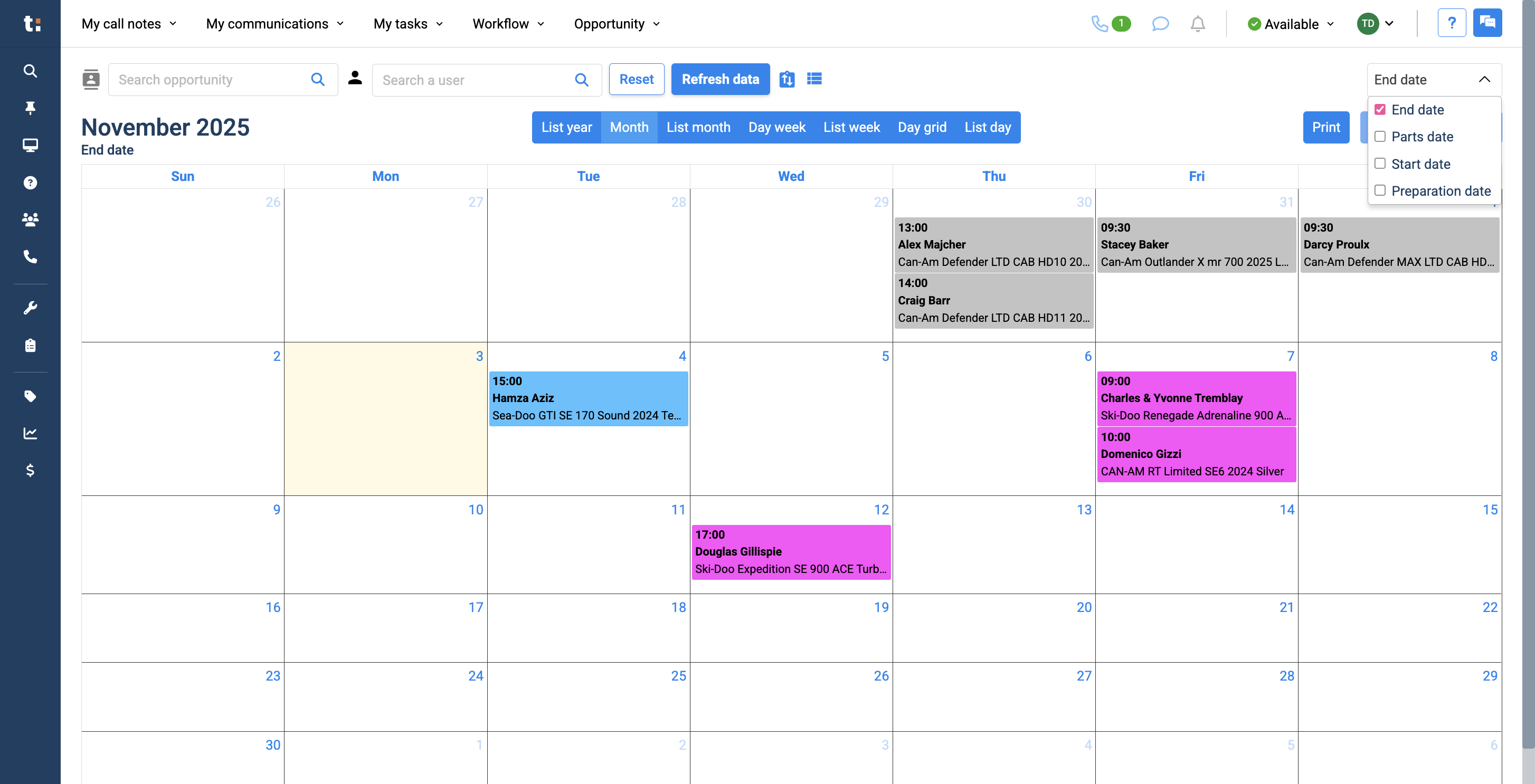Open the dollar billing icon in the sidebar
The width and height of the screenshot is (1535, 784).
(30, 471)
